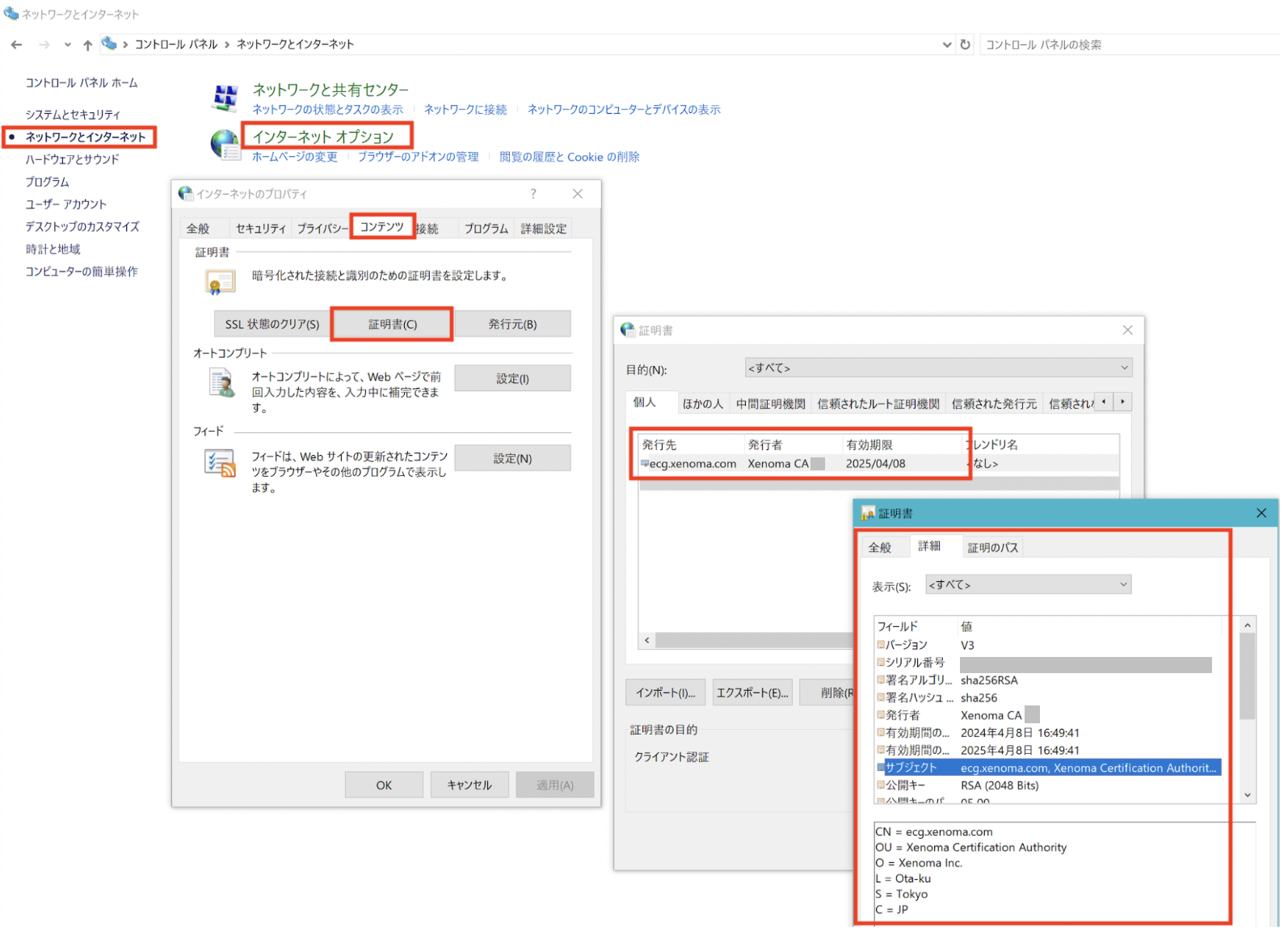
Task: Click the certificate icon in 証明書 section
Action: tap(220, 283)
